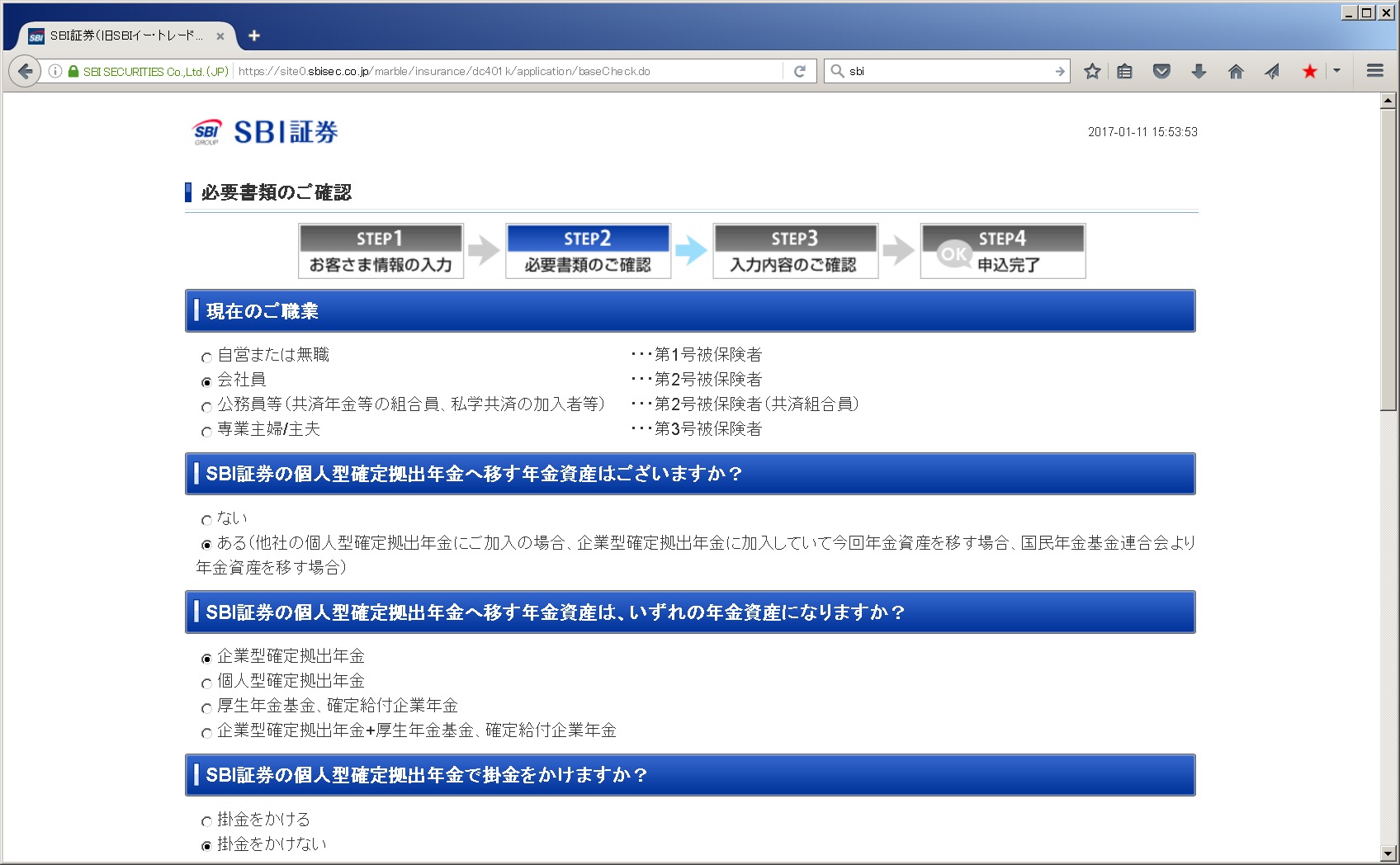This screenshot has height=865, width=1400.
Task: Open downloads arrow icon
Action: pos(1199,71)
